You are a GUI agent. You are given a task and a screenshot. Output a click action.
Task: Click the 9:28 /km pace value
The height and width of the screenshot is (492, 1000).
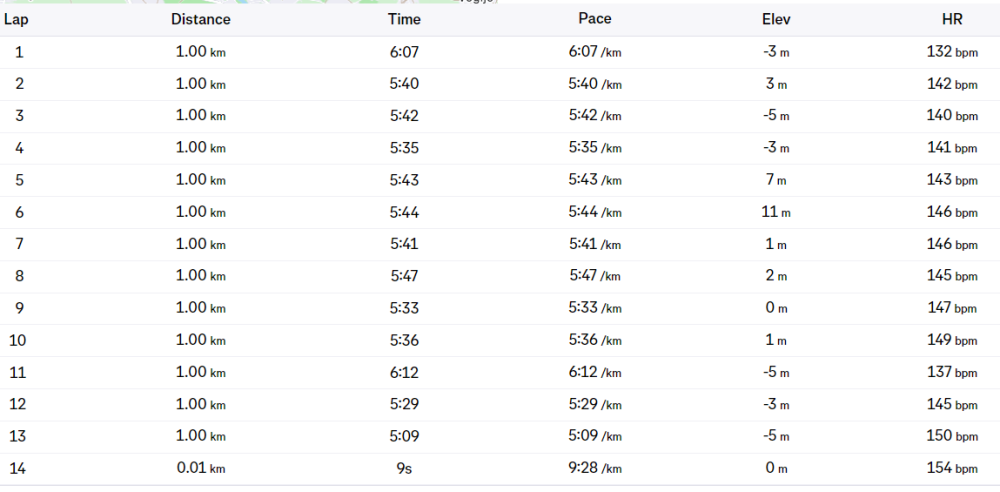coord(594,468)
